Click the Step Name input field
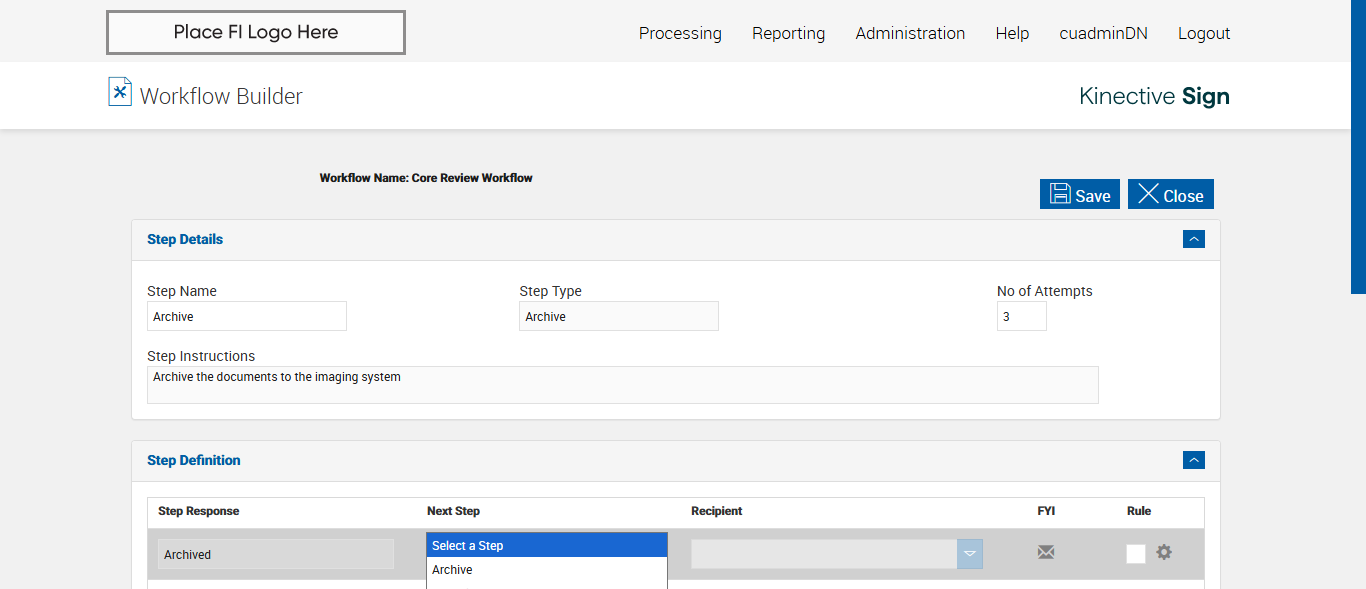 pyautogui.click(x=247, y=316)
